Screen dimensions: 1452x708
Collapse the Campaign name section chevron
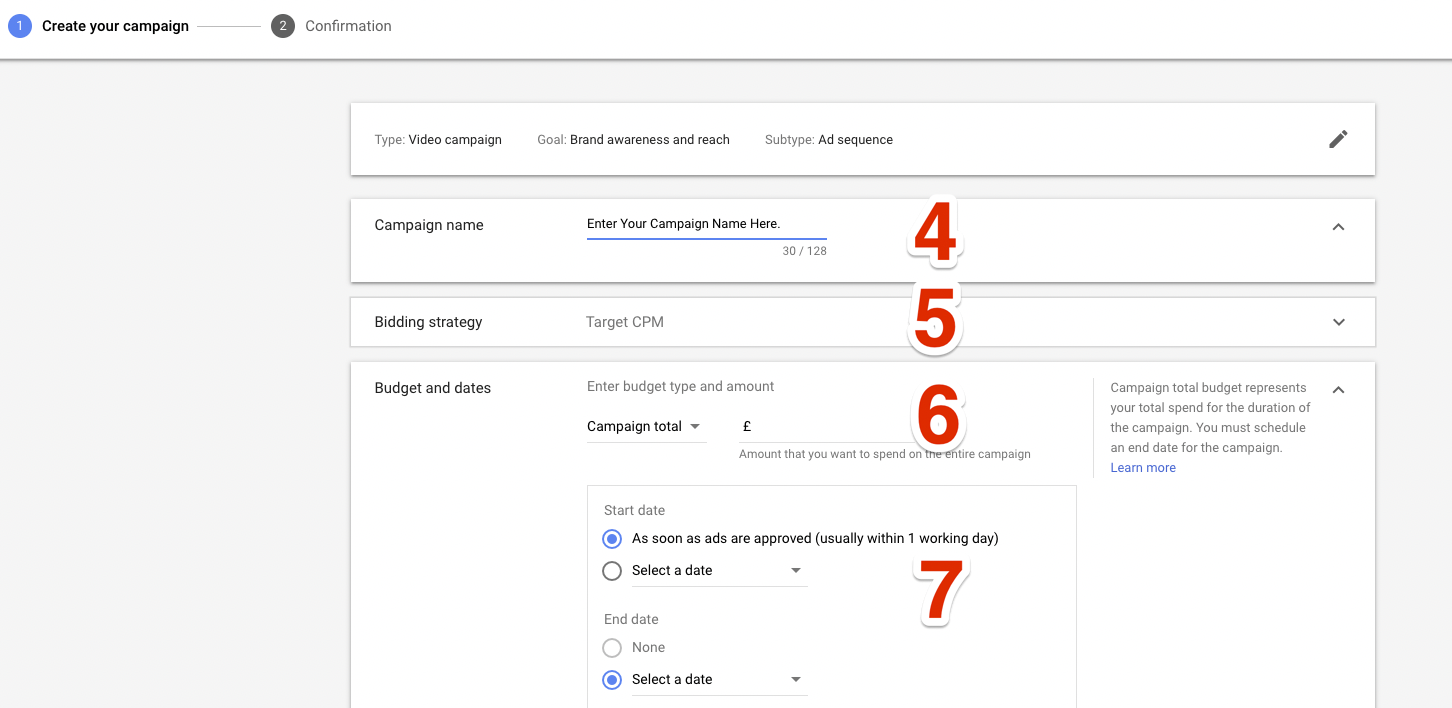(x=1338, y=227)
